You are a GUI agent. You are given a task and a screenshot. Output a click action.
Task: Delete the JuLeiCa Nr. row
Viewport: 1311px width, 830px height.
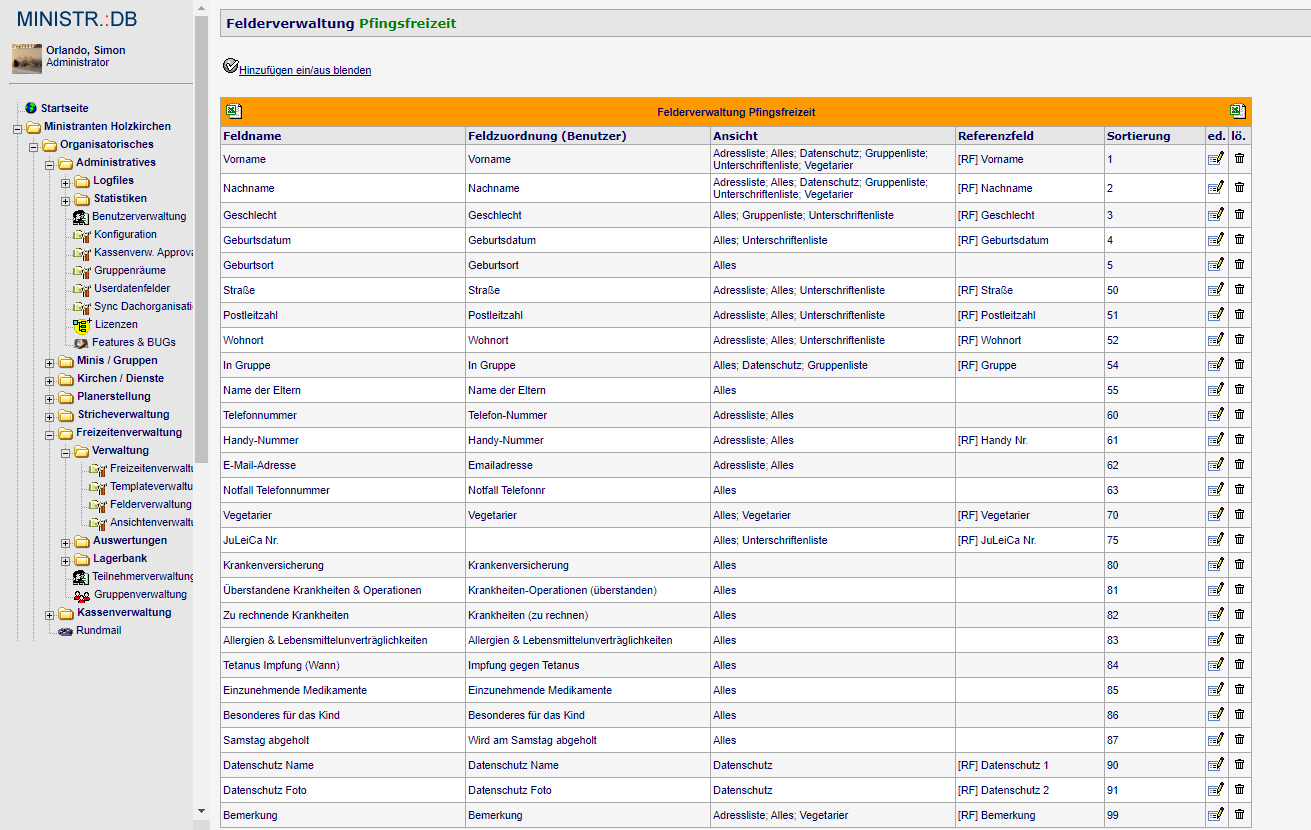[x=1240, y=539]
